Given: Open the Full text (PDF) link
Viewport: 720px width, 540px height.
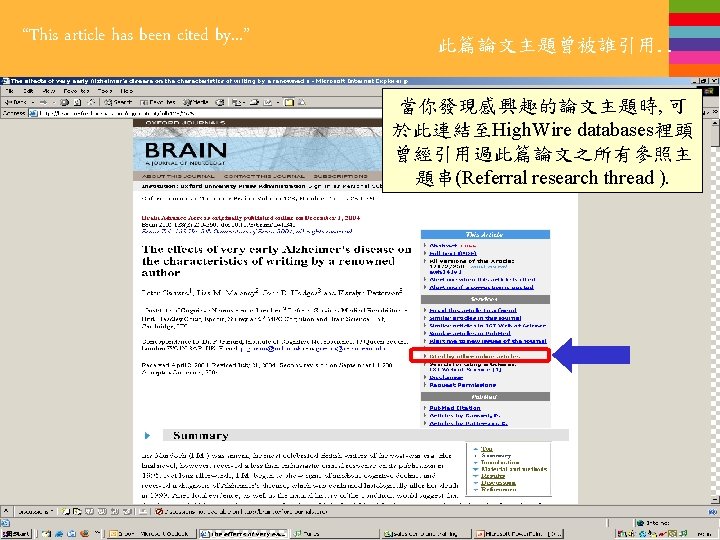Looking at the screenshot, I should 453,253.
